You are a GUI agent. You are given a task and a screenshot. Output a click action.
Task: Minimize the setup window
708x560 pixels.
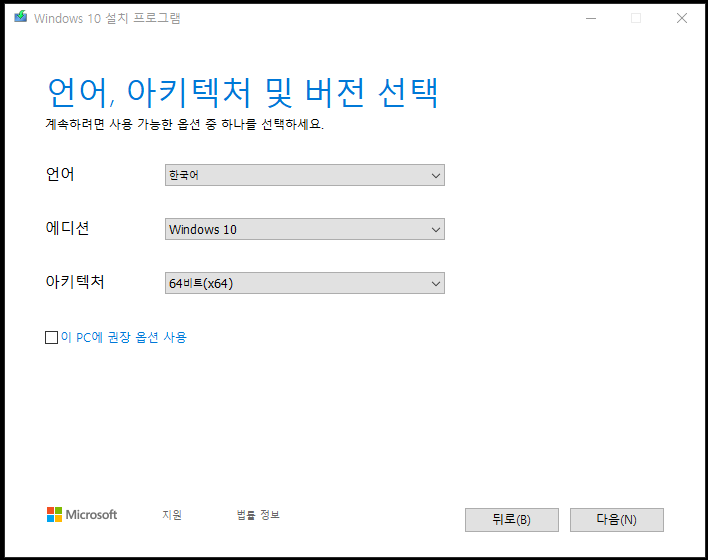pyautogui.click(x=591, y=18)
